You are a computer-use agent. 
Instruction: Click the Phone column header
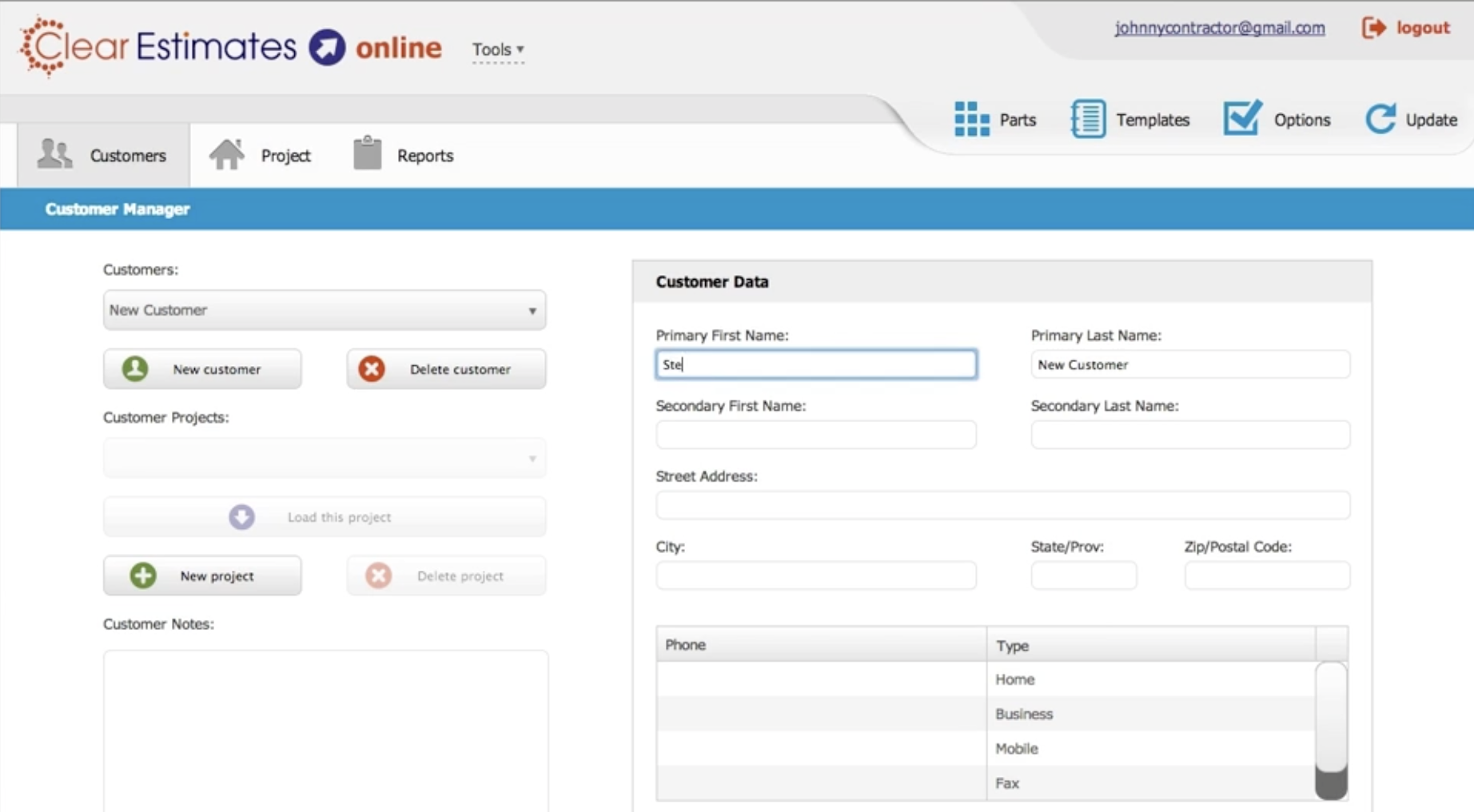point(822,644)
